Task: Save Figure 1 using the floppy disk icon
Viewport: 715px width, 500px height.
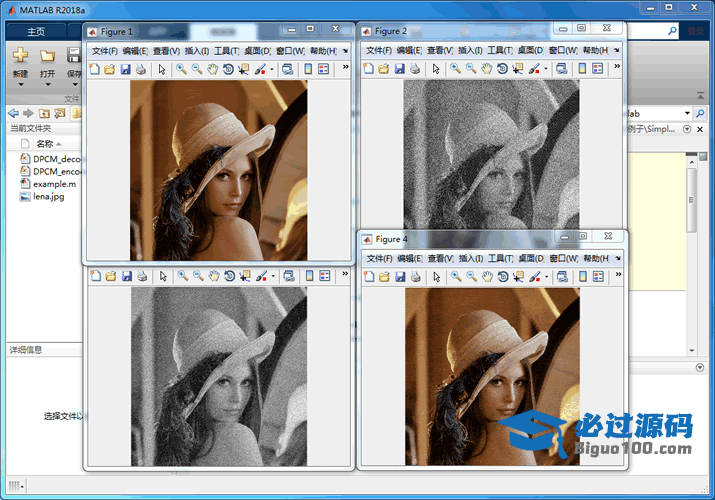Action: coord(125,69)
